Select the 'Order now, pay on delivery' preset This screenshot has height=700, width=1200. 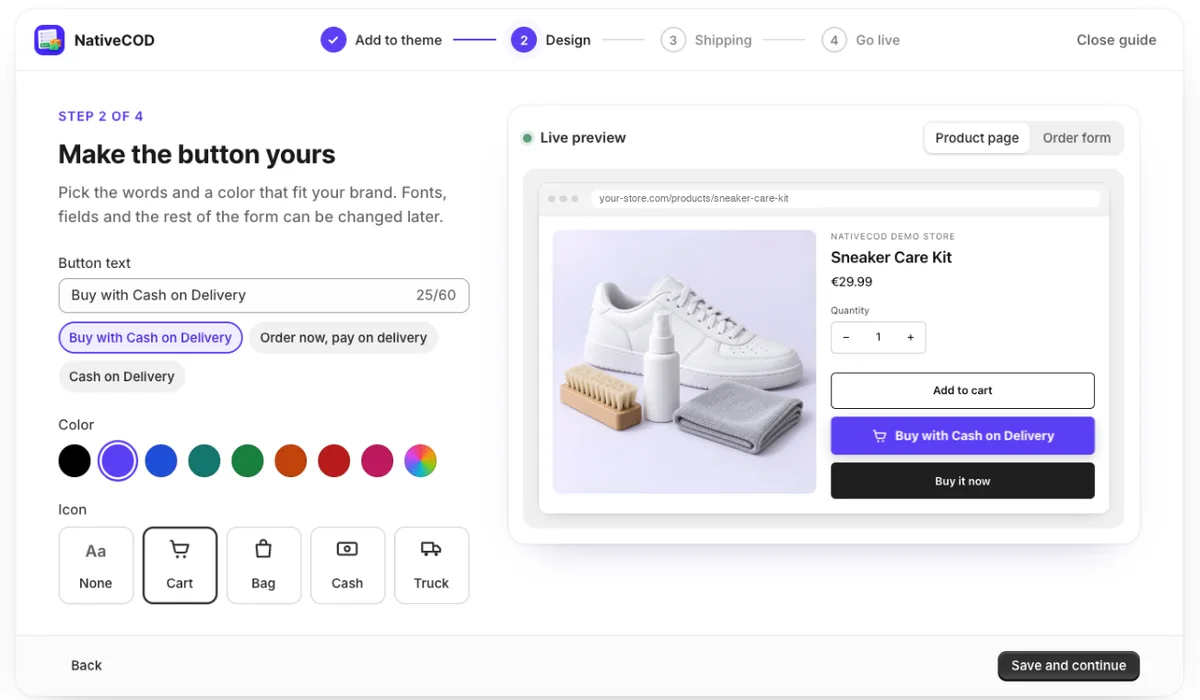[x=343, y=338]
